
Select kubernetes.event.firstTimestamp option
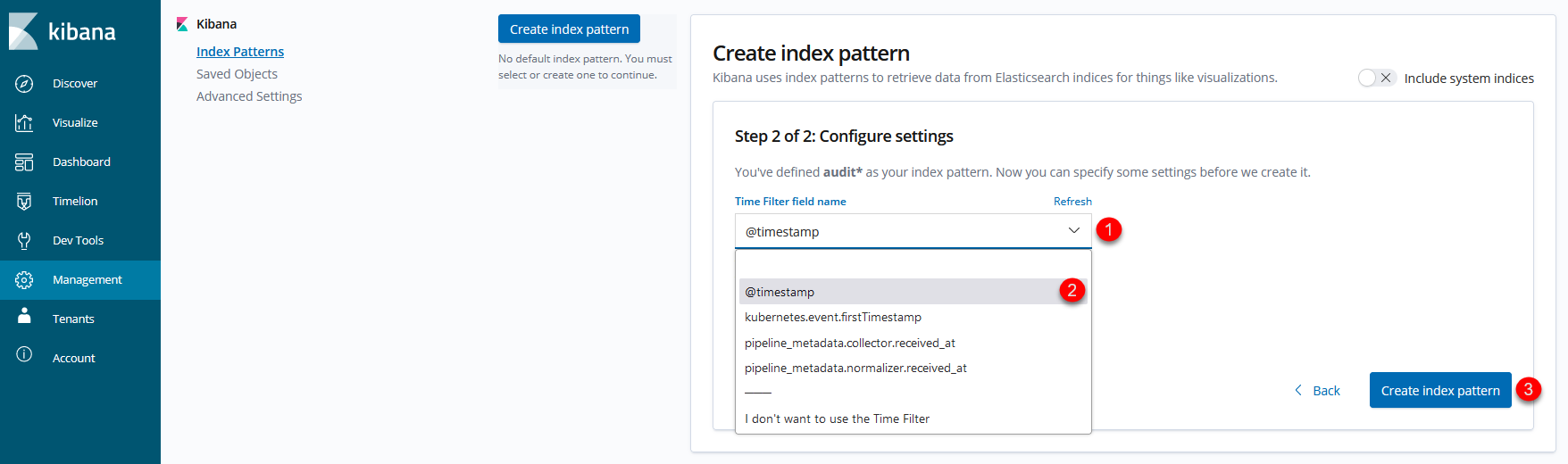(913, 317)
